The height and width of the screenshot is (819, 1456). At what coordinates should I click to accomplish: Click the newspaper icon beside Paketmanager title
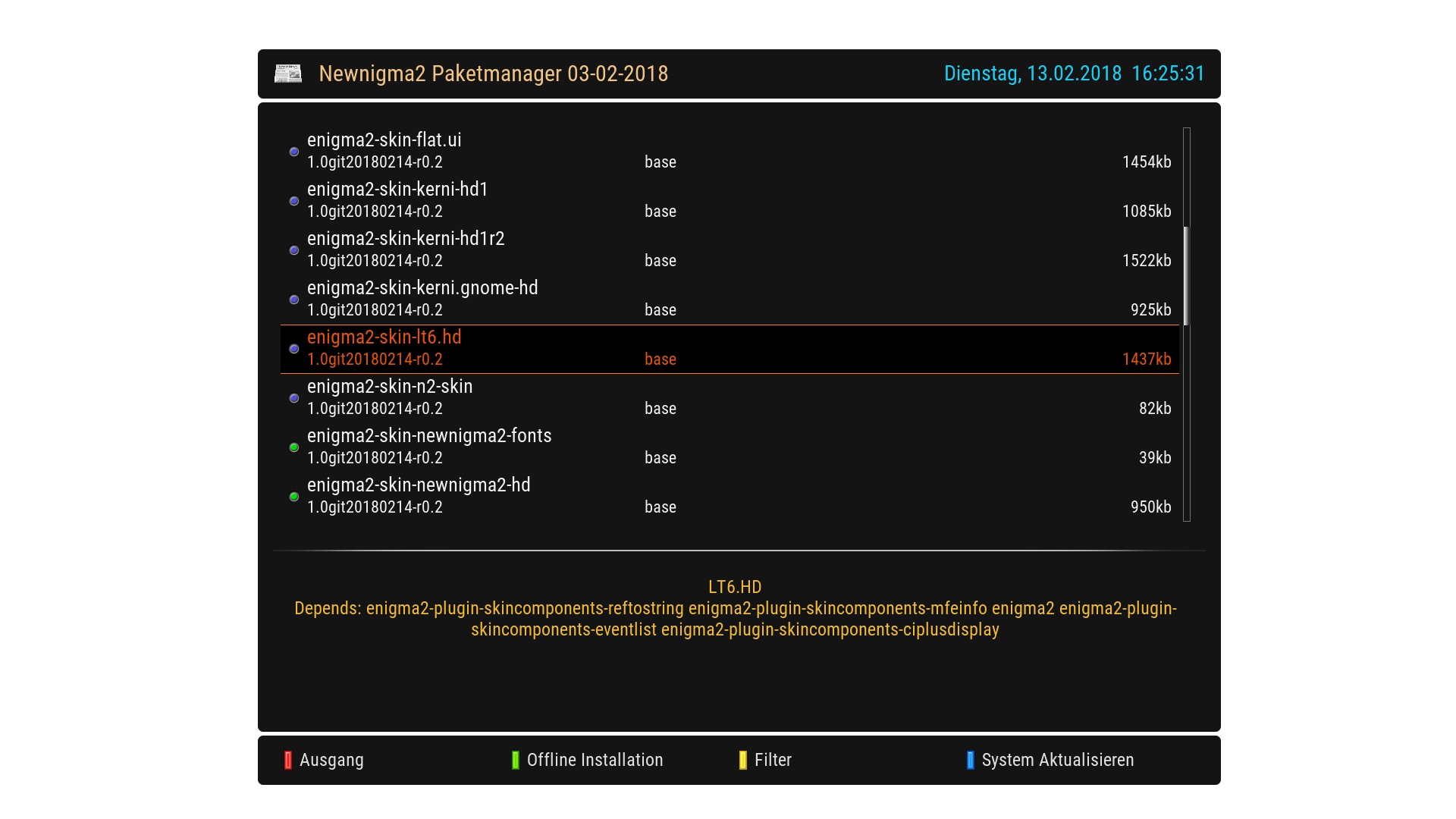tap(288, 74)
